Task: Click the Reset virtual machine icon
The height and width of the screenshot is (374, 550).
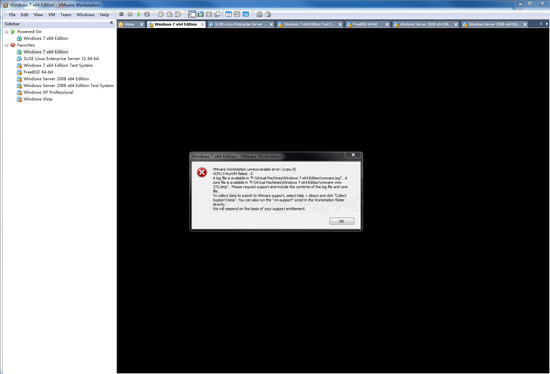Action: pos(147,14)
